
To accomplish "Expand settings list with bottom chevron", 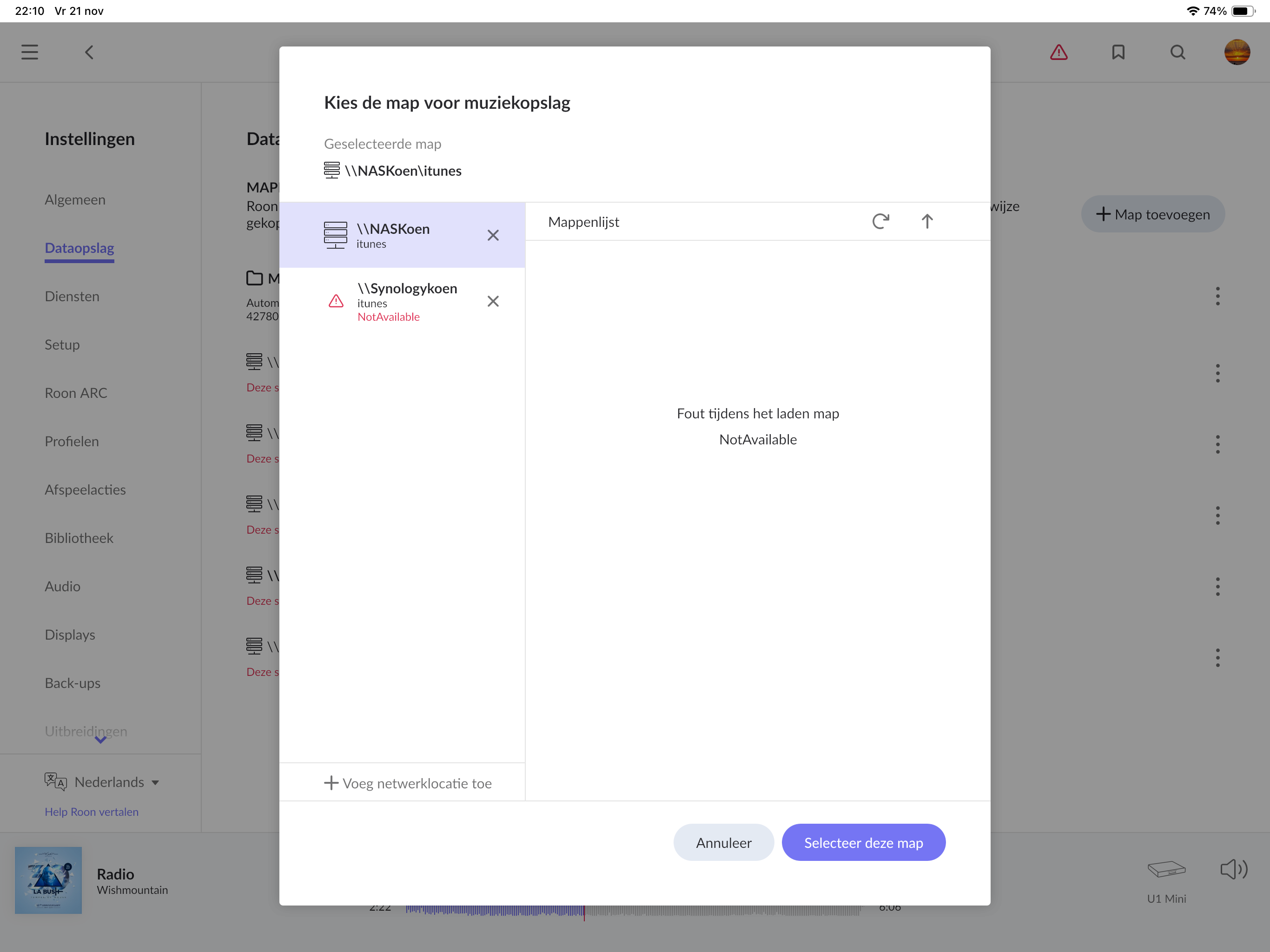I will point(100,740).
